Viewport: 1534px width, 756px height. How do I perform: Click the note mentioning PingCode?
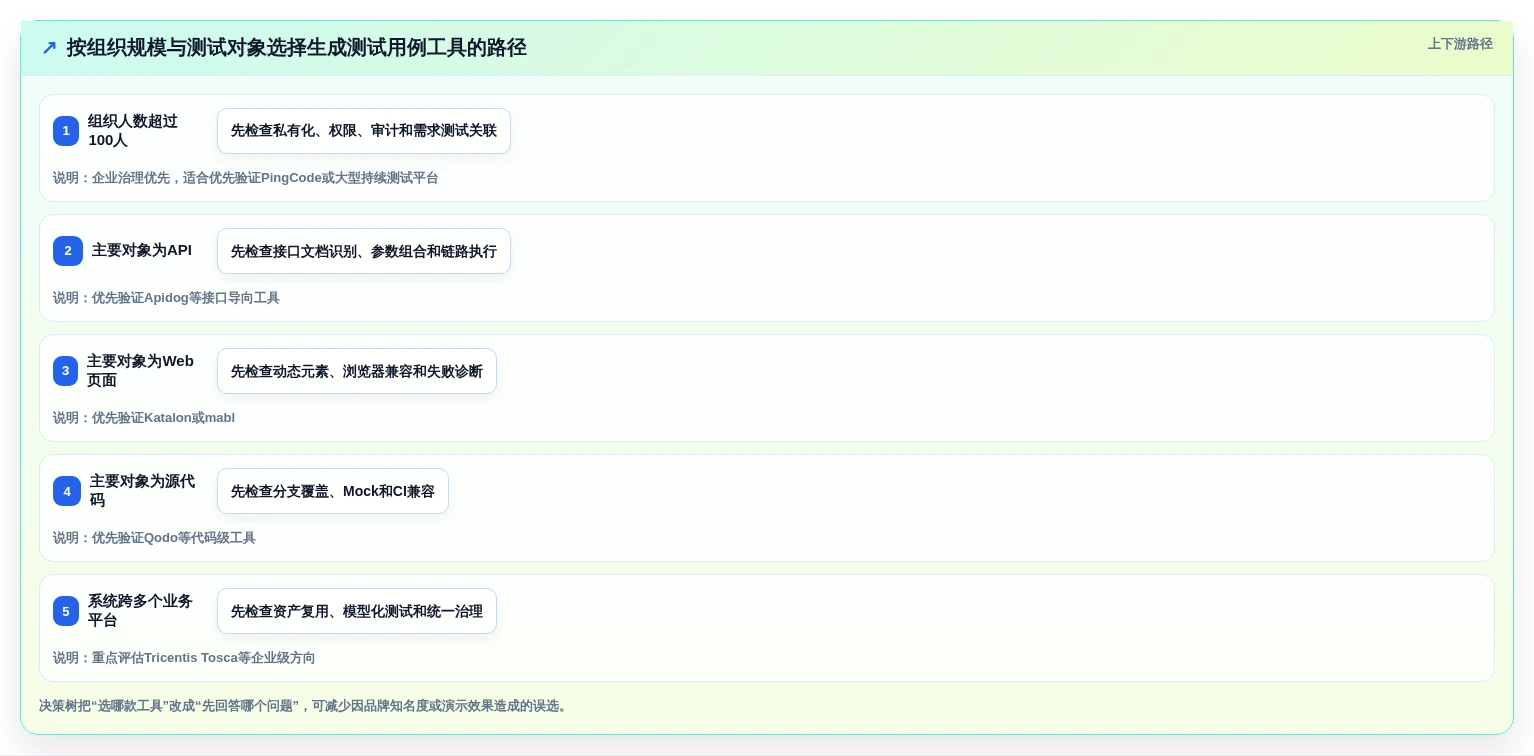246,178
